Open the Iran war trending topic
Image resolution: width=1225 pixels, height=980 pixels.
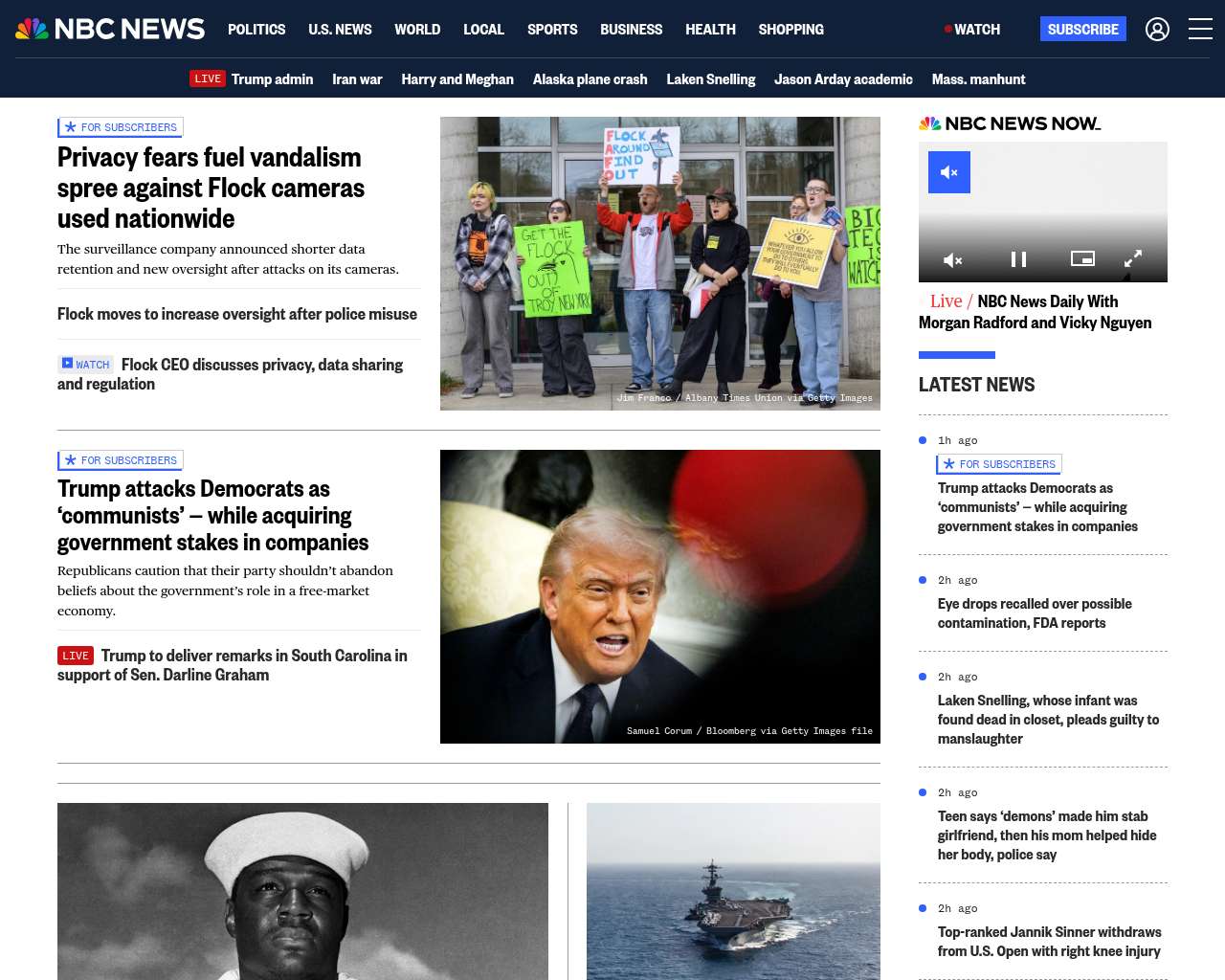click(357, 79)
